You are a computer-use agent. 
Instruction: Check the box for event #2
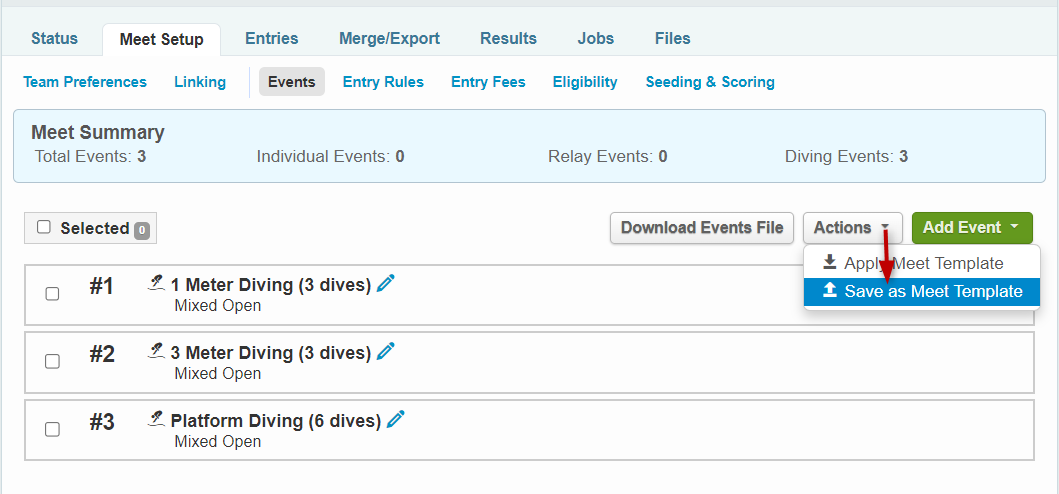52,361
